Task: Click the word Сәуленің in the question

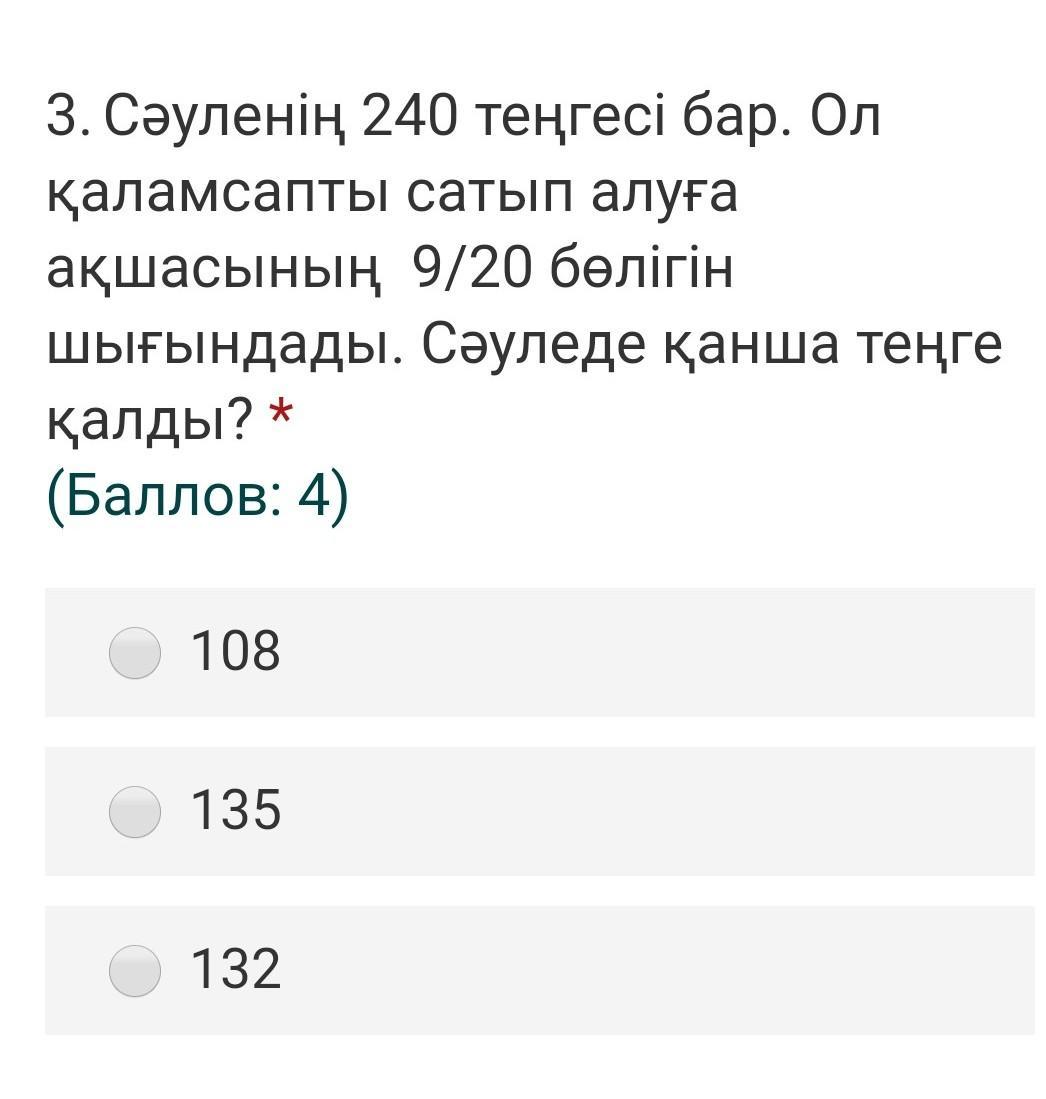Action: (224, 118)
